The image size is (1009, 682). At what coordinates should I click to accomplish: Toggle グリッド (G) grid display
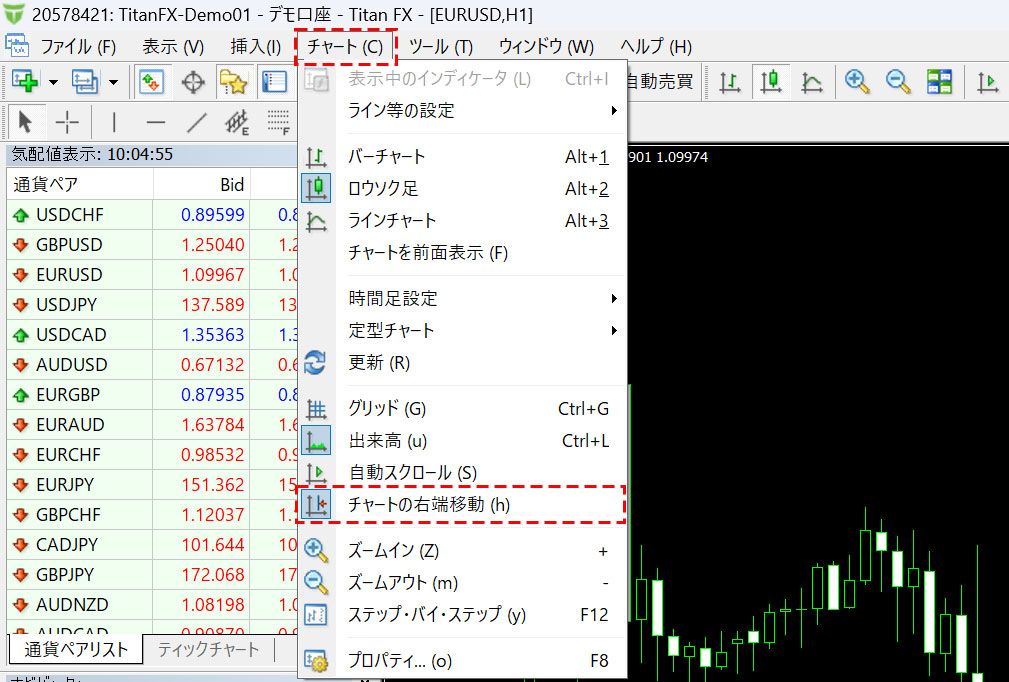click(x=386, y=408)
